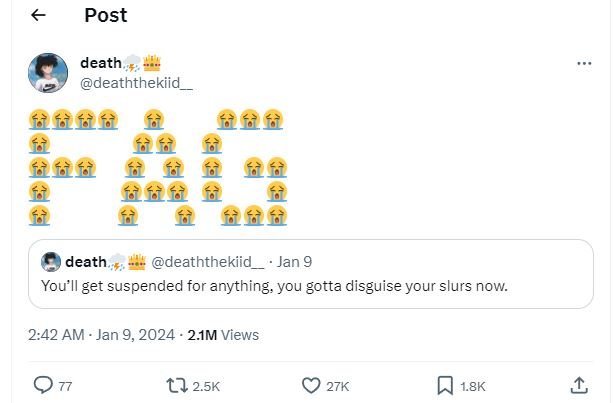Screen dimensions: 614x403
Task: Open main post author's profile picture
Action: pyautogui.click(x=47, y=73)
